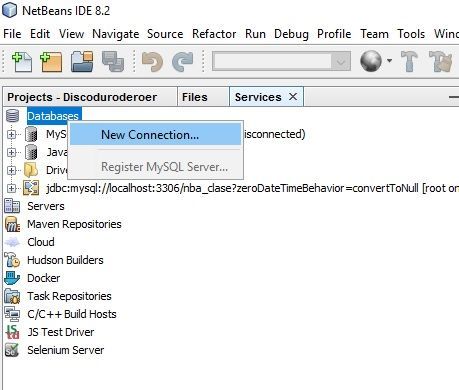Click the JS Test Driver icon
Image resolution: width=459 pixels, height=390 pixels.
tap(12, 332)
